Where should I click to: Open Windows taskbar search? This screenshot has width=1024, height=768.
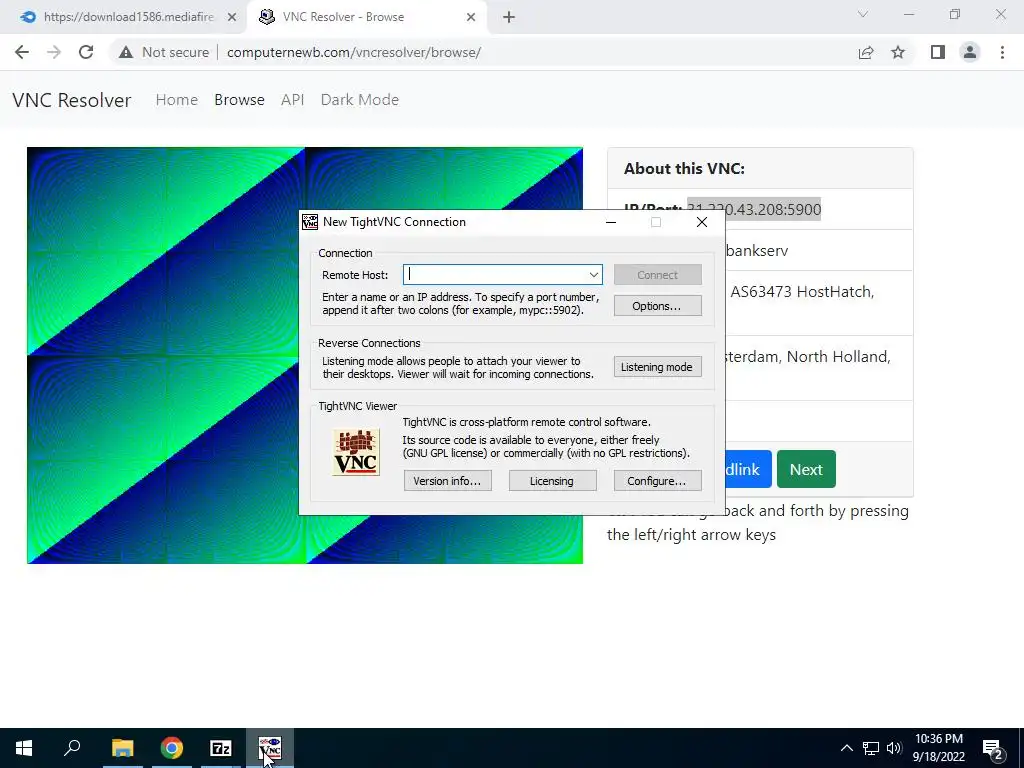72,748
